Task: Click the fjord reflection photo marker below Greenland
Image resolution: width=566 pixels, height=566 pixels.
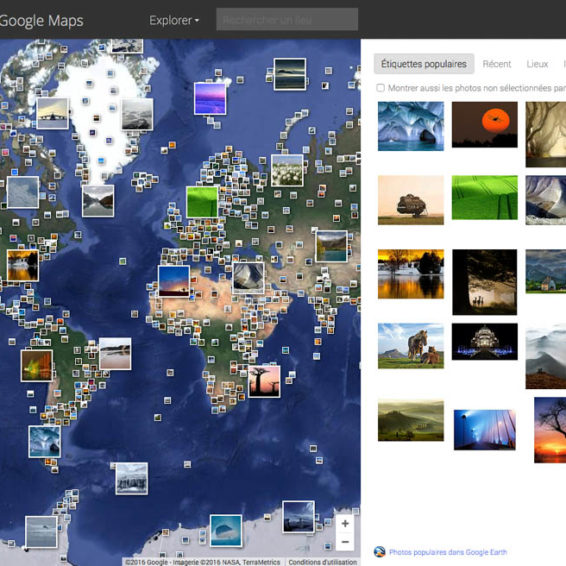Action: pyautogui.click(x=98, y=201)
